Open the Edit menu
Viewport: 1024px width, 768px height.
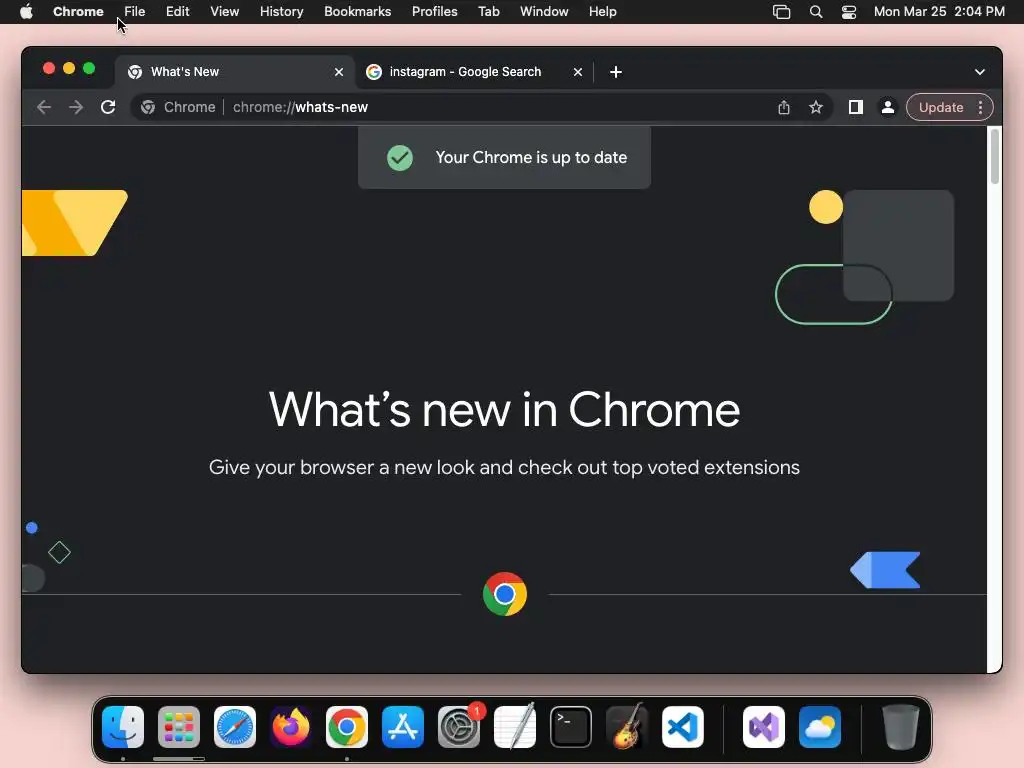[178, 12]
